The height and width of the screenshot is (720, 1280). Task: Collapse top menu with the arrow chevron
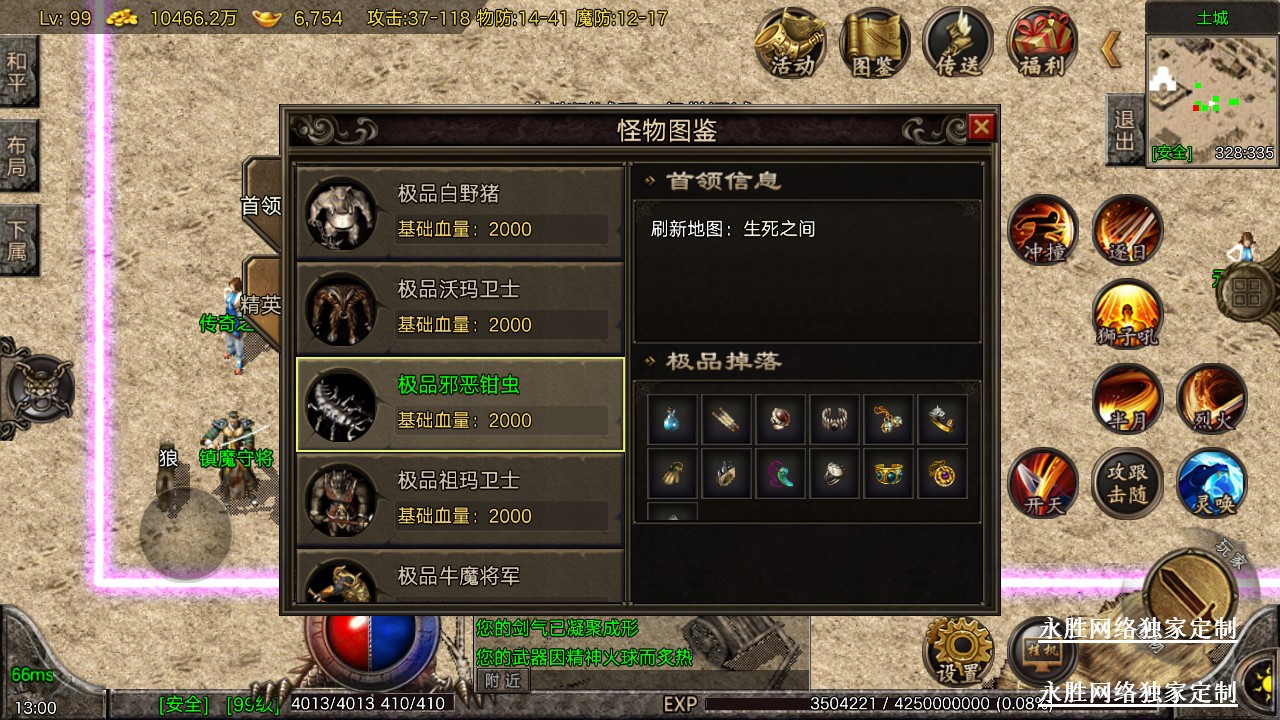(x=1111, y=48)
